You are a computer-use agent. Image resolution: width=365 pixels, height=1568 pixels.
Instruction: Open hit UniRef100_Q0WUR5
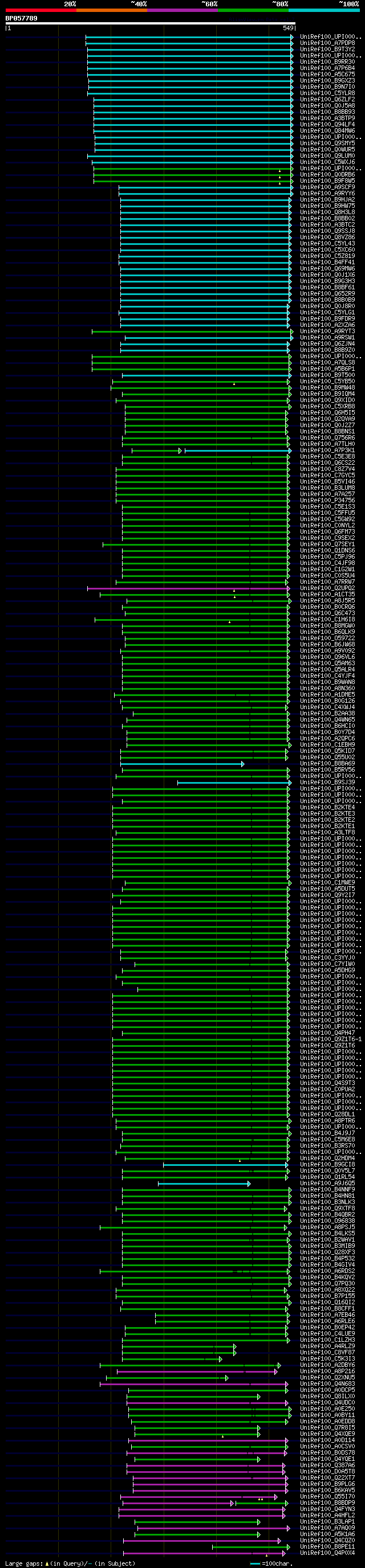(327, 150)
